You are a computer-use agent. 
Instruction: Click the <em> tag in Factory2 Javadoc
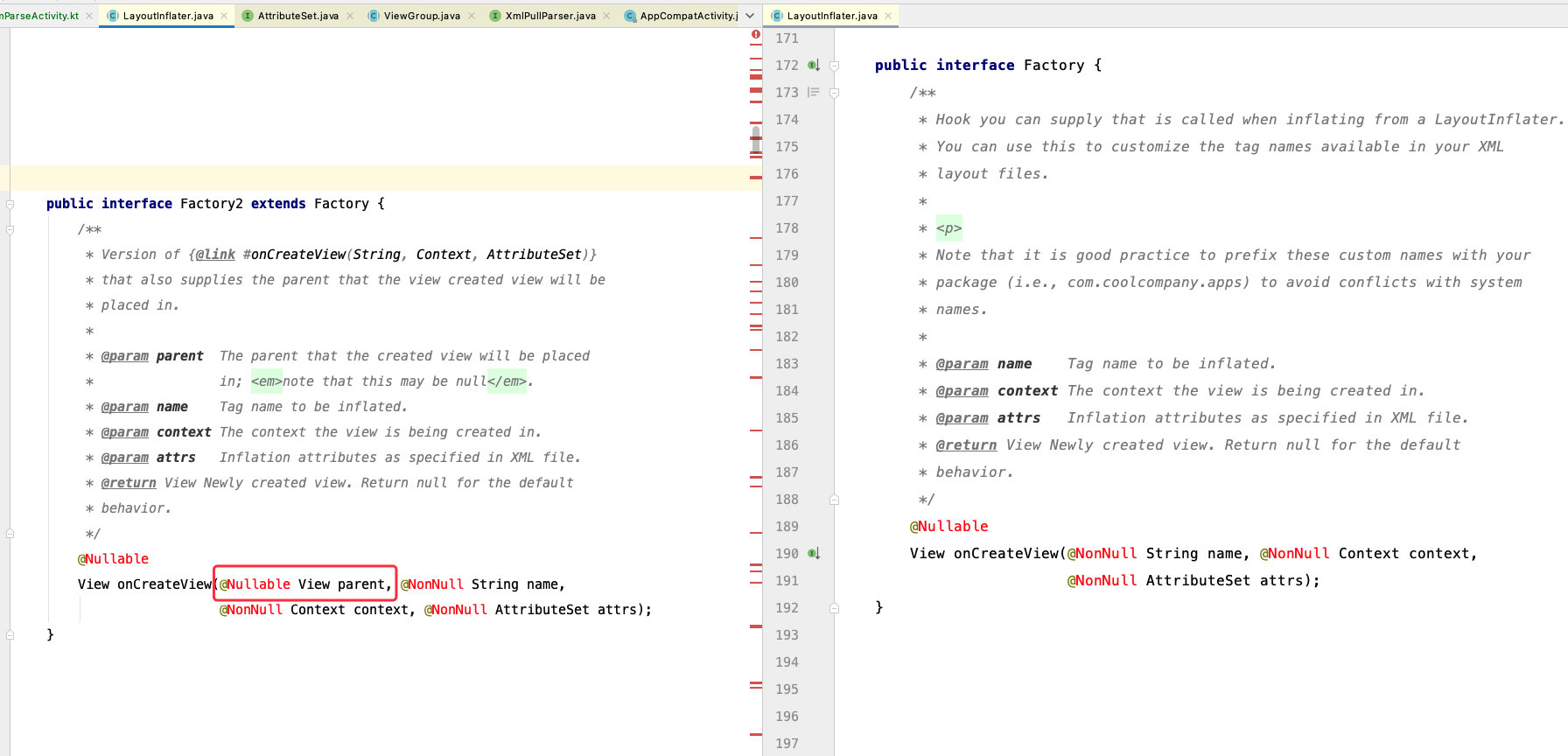(267, 381)
